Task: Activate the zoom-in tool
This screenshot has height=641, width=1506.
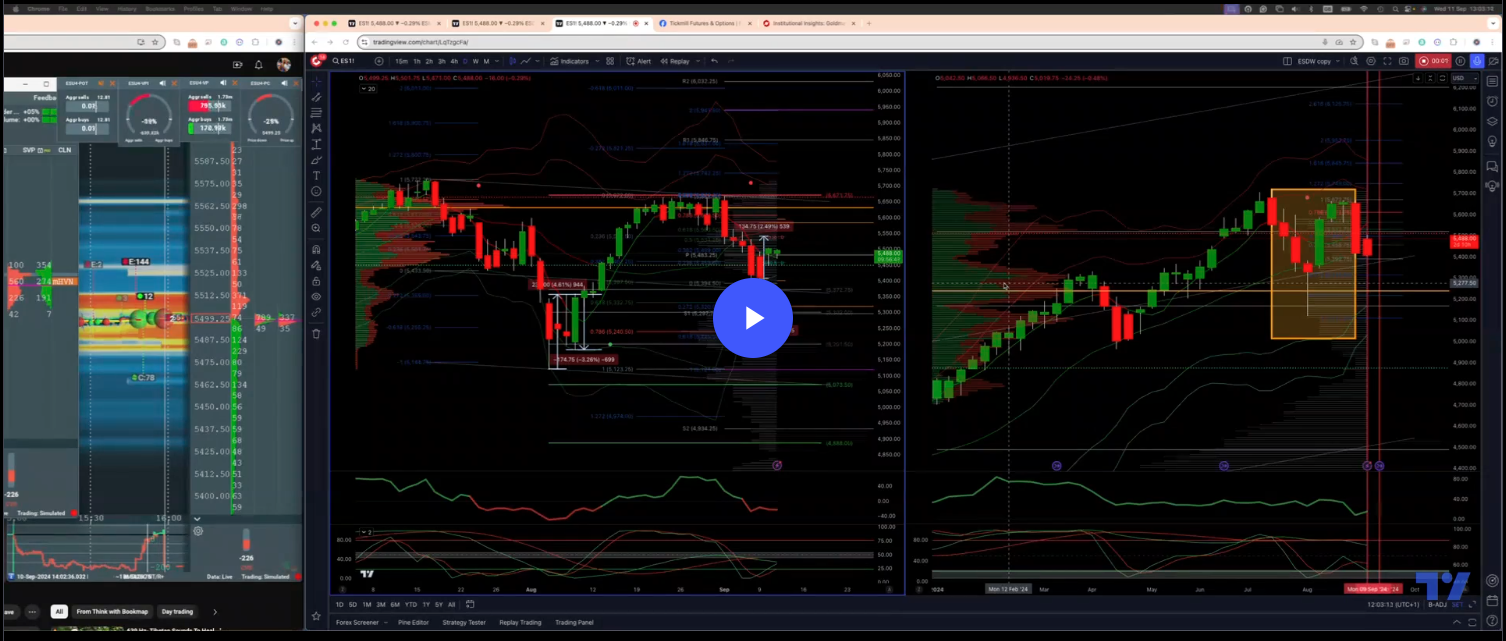Action: coord(316,228)
